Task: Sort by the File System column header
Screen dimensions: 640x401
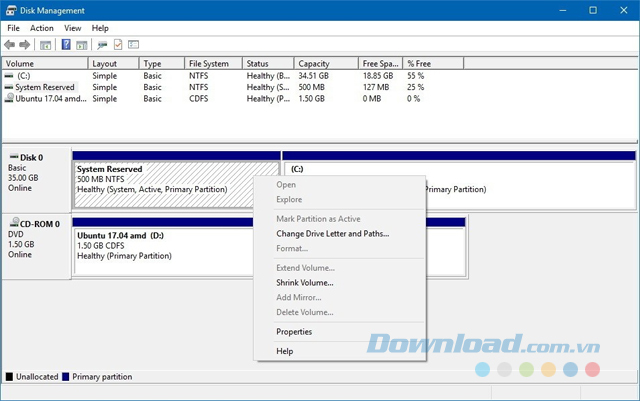Action: tap(213, 63)
